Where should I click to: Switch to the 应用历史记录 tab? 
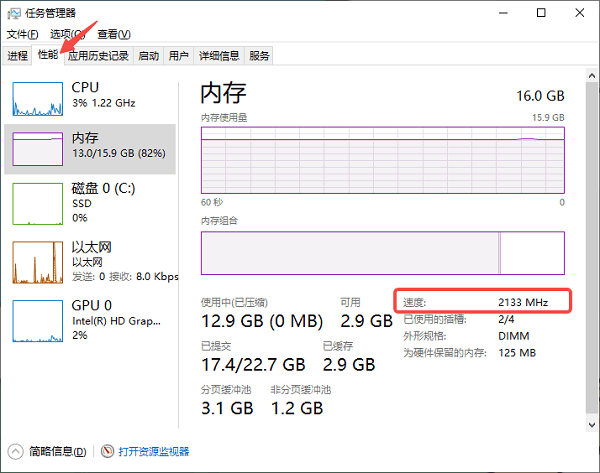point(98,56)
